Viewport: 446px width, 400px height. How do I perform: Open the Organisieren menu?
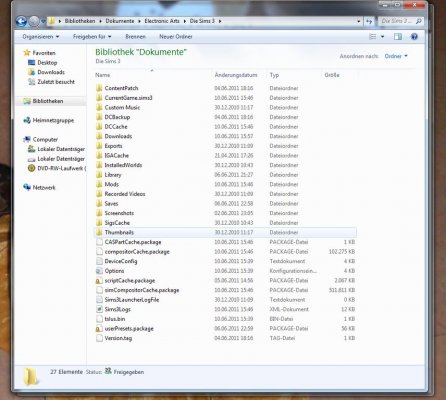pyautogui.click(x=41, y=37)
